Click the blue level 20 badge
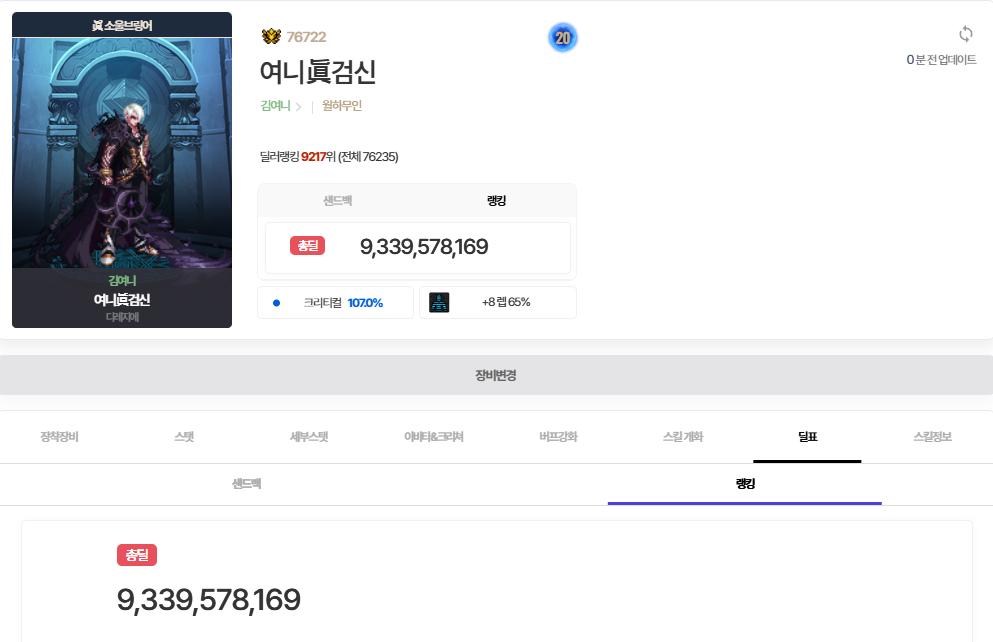993x642 pixels. (563, 38)
